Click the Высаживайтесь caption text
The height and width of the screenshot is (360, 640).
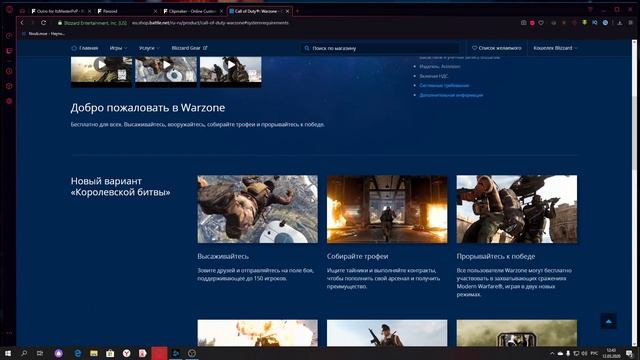point(223,256)
